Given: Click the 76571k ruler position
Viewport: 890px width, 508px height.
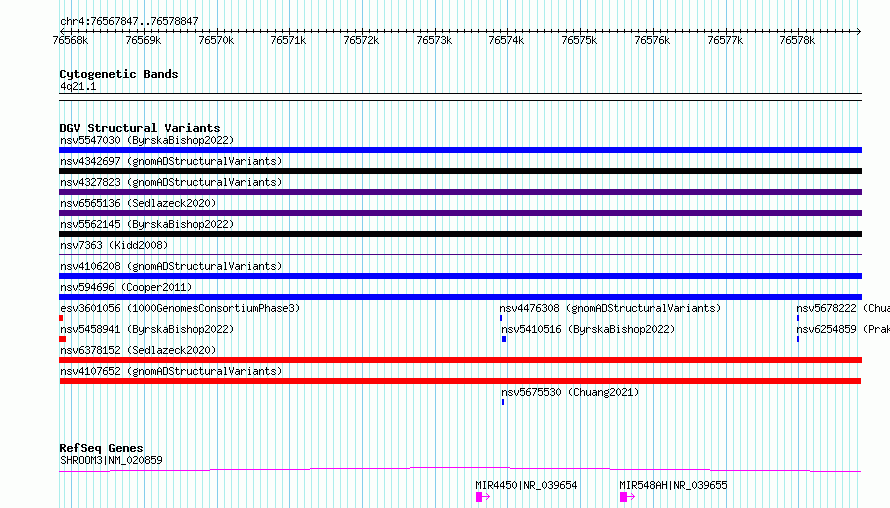Looking at the screenshot, I should click(288, 40).
